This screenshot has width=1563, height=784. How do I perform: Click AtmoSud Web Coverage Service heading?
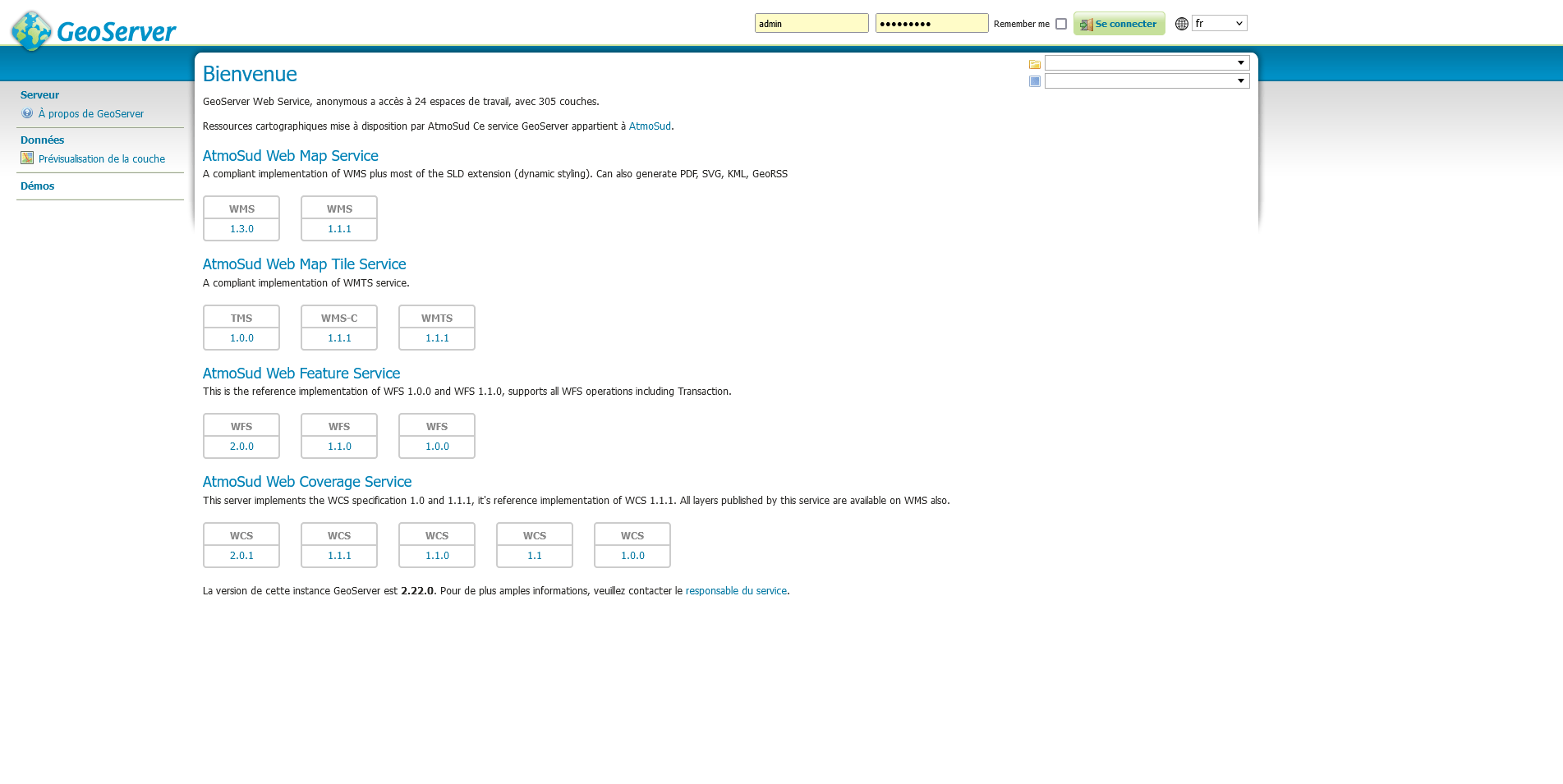[307, 482]
